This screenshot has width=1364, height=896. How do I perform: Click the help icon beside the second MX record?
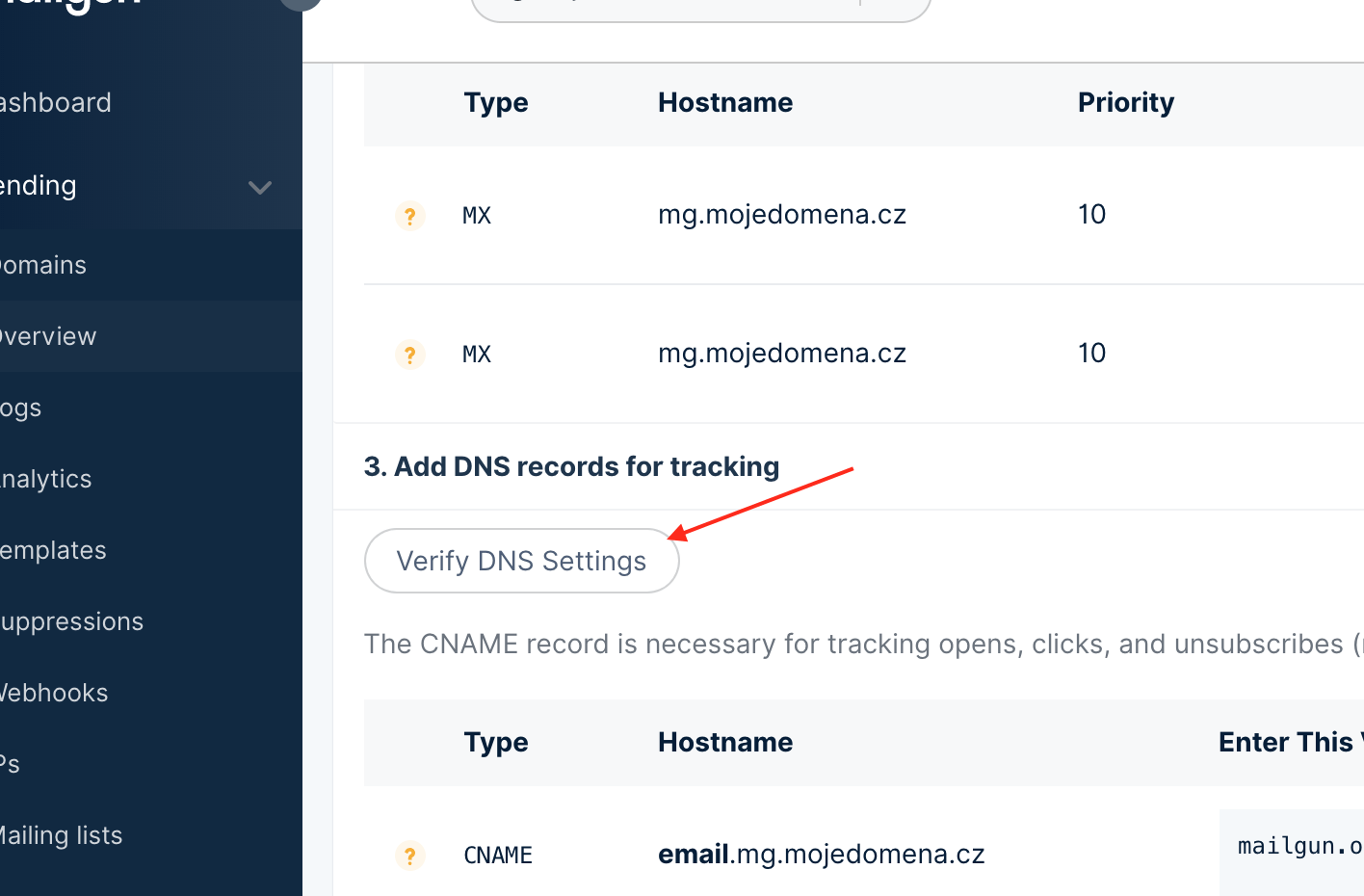point(410,354)
